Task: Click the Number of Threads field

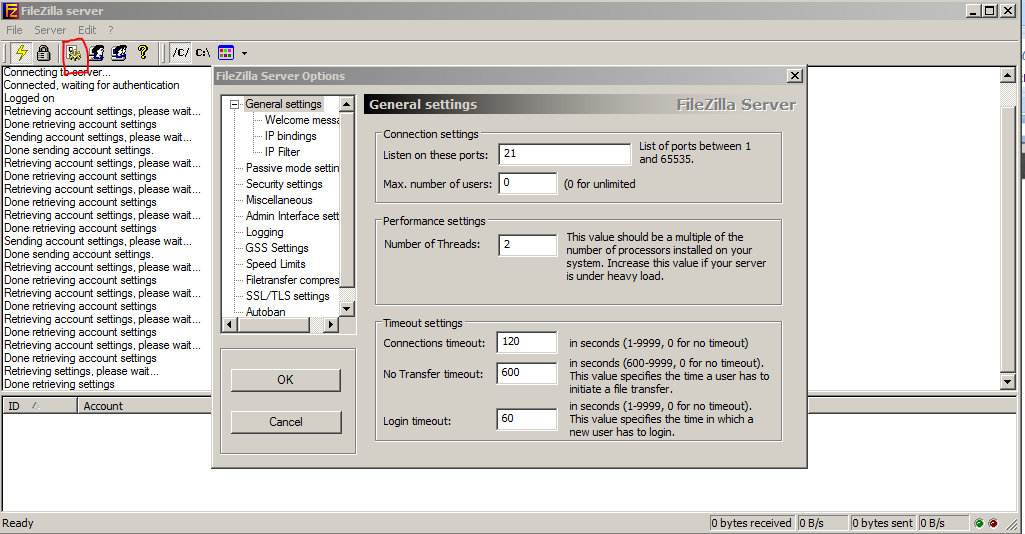Action: point(528,244)
